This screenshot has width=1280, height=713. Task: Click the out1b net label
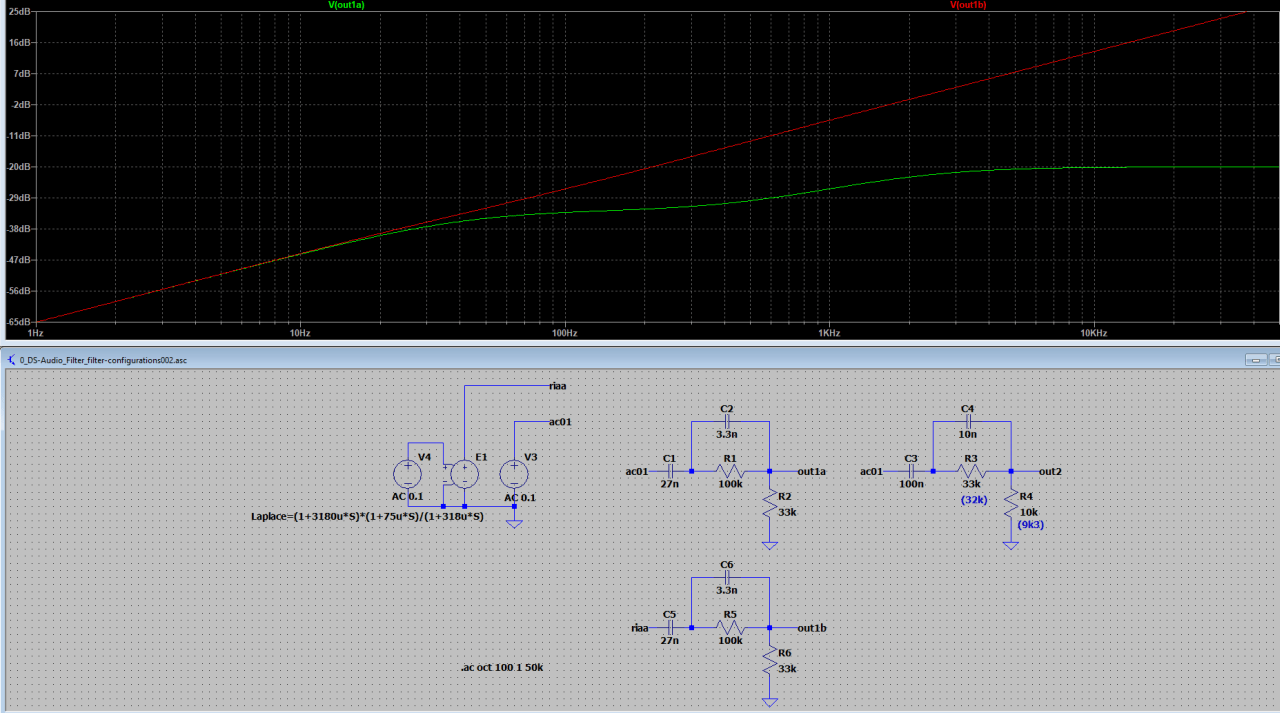pos(812,628)
